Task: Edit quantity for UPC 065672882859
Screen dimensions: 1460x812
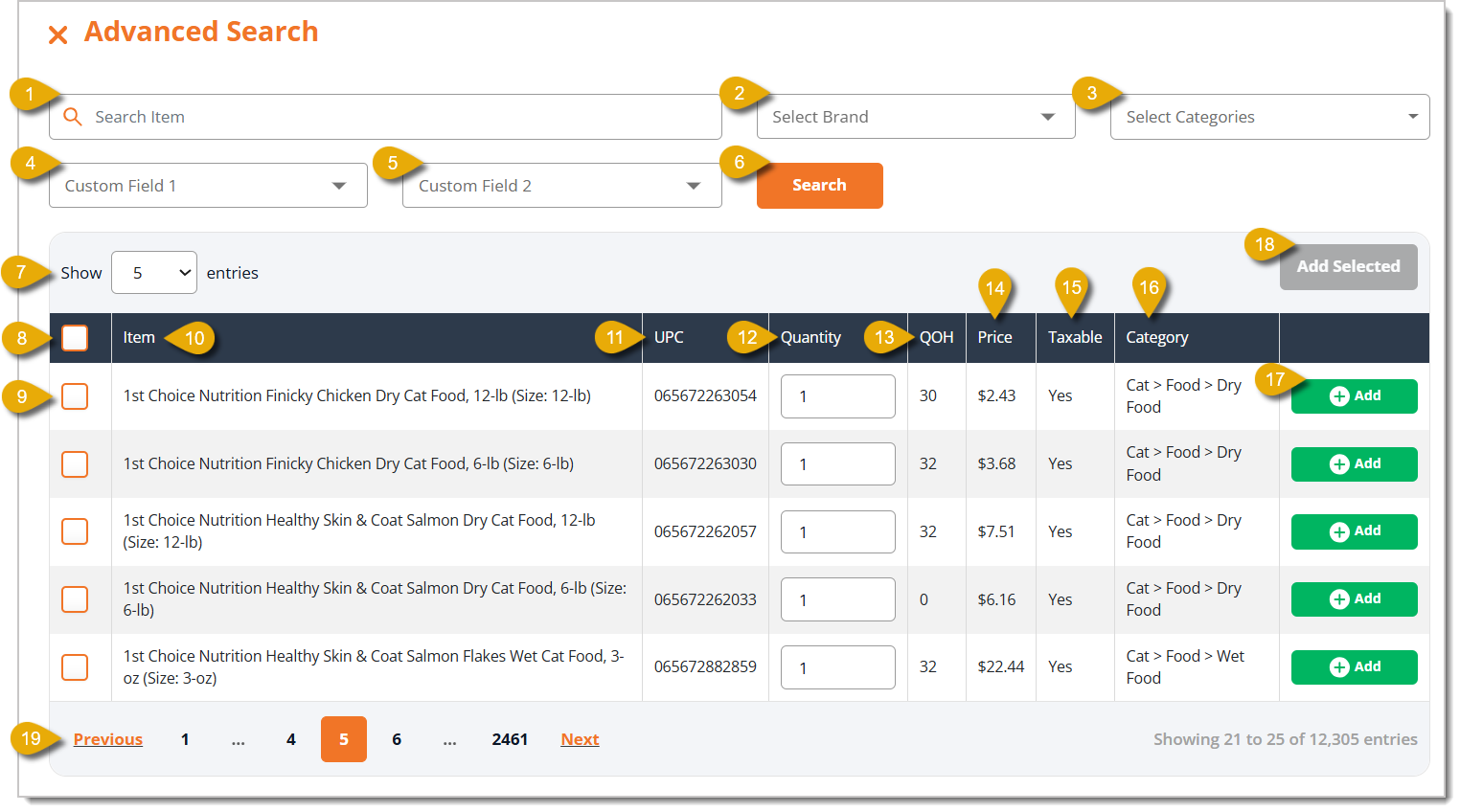Action: click(838, 667)
